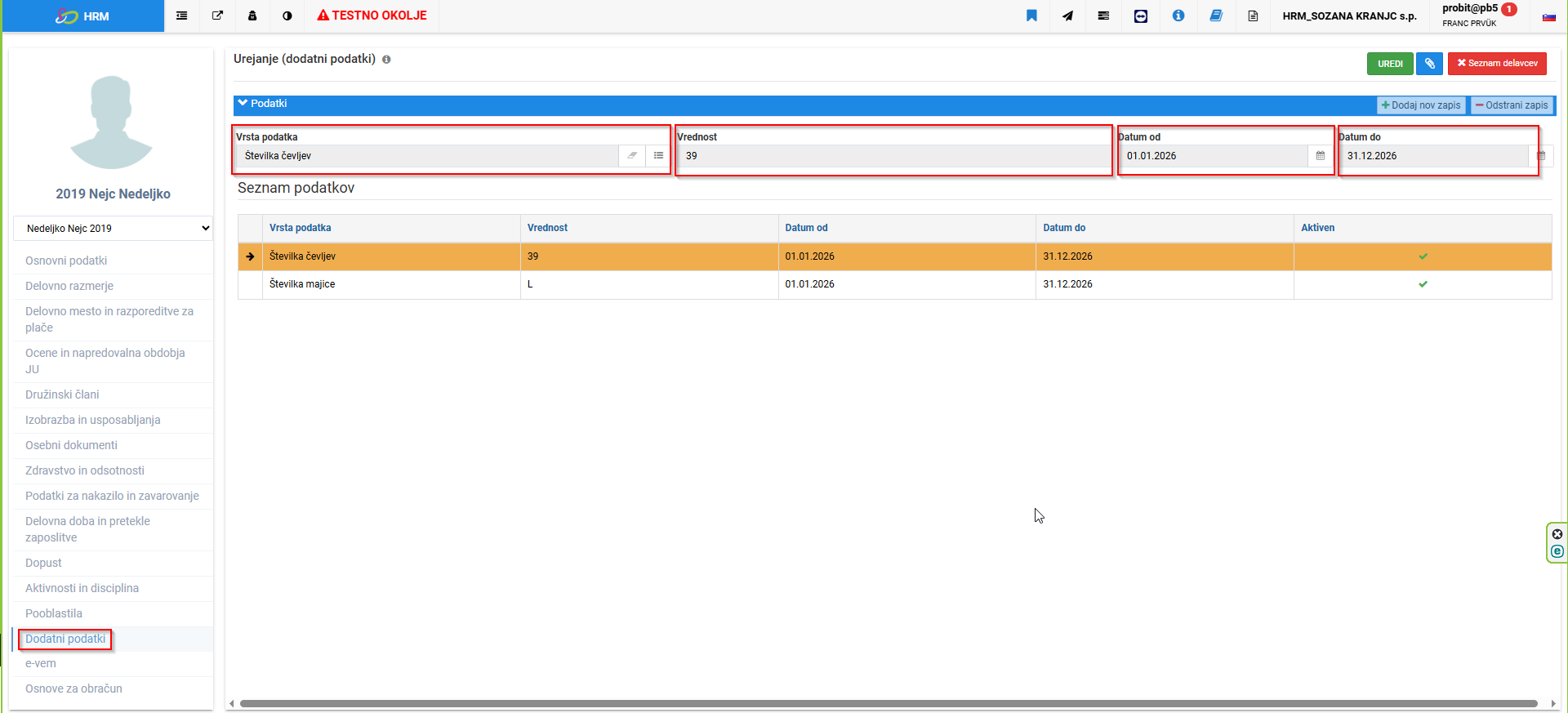Screen dimensions: 1568x713
Task: Click the info icon beside Urejanje title
Action: click(386, 60)
